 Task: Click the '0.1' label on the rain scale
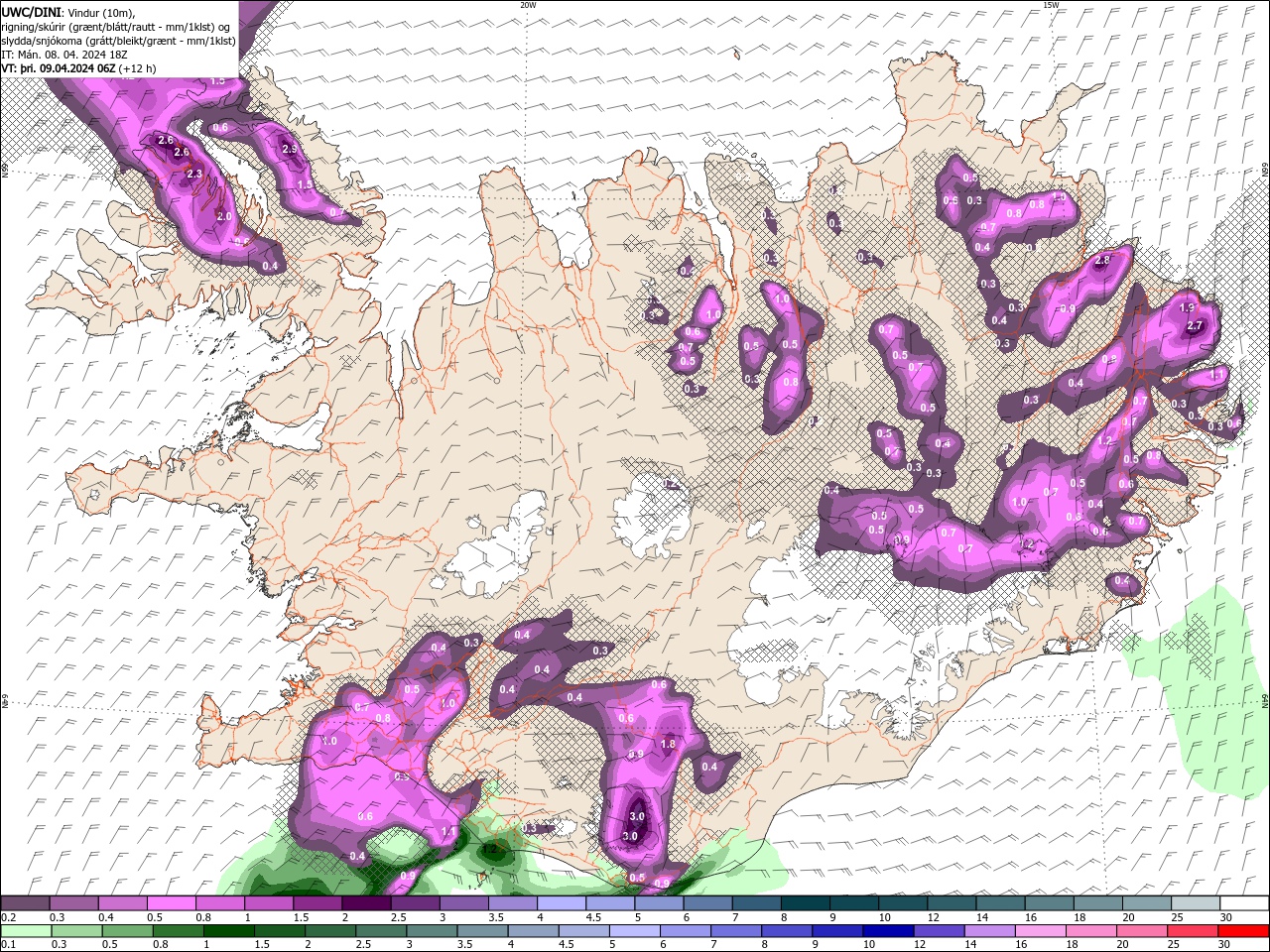click(8, 945)
